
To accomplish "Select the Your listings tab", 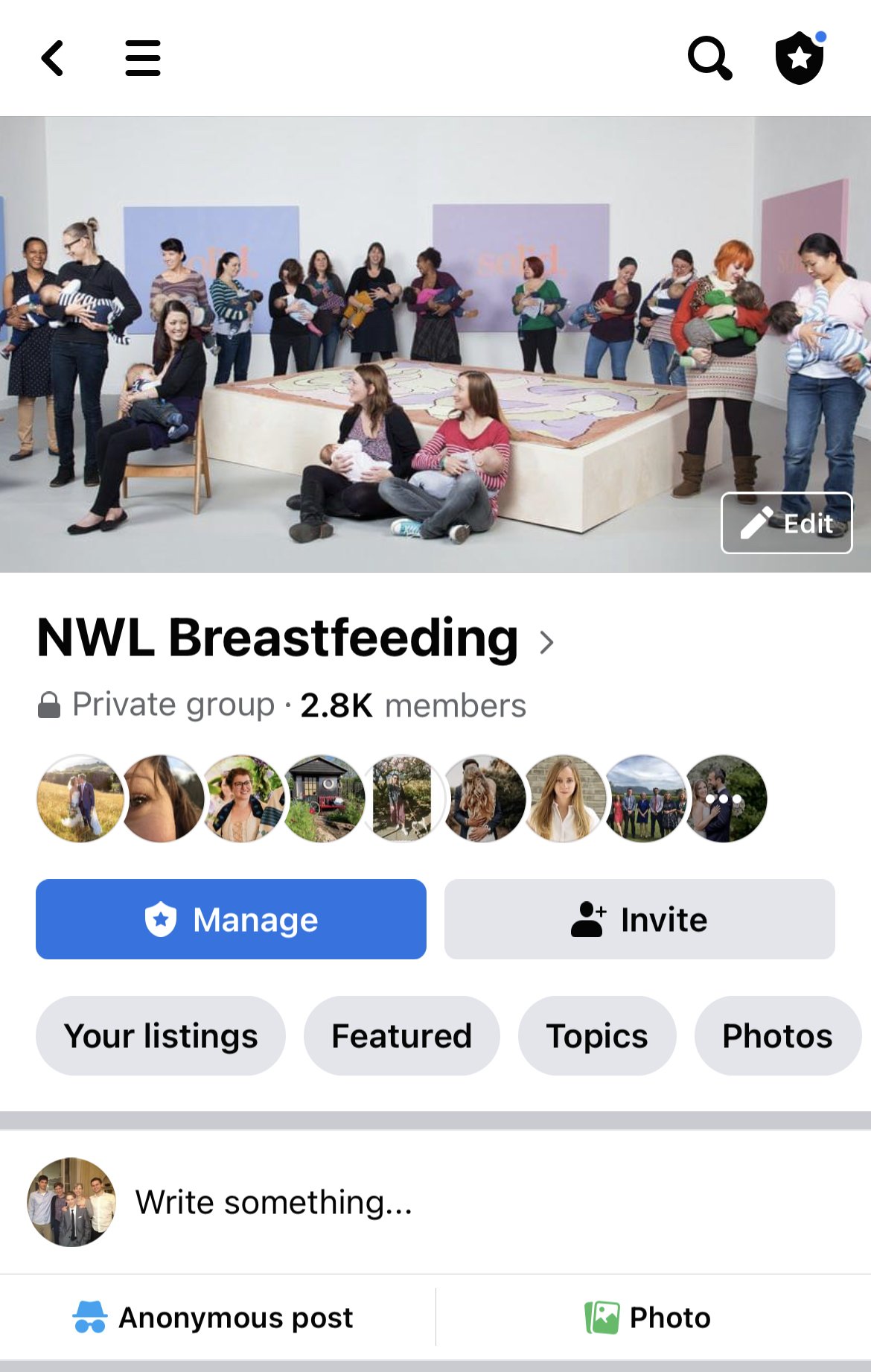I will click(161, 1036).
